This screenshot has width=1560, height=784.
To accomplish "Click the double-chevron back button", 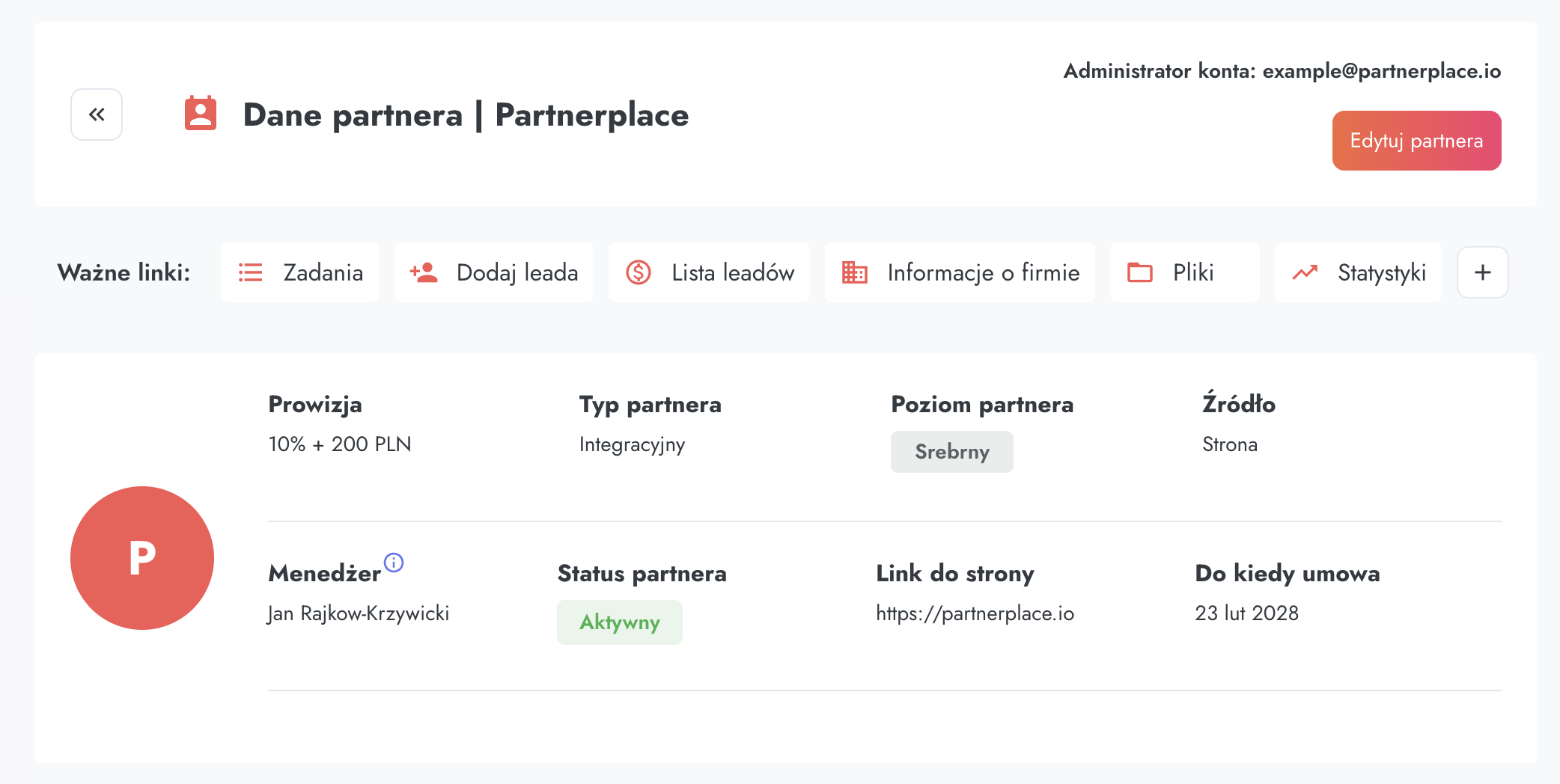I will tap(97, 114).
